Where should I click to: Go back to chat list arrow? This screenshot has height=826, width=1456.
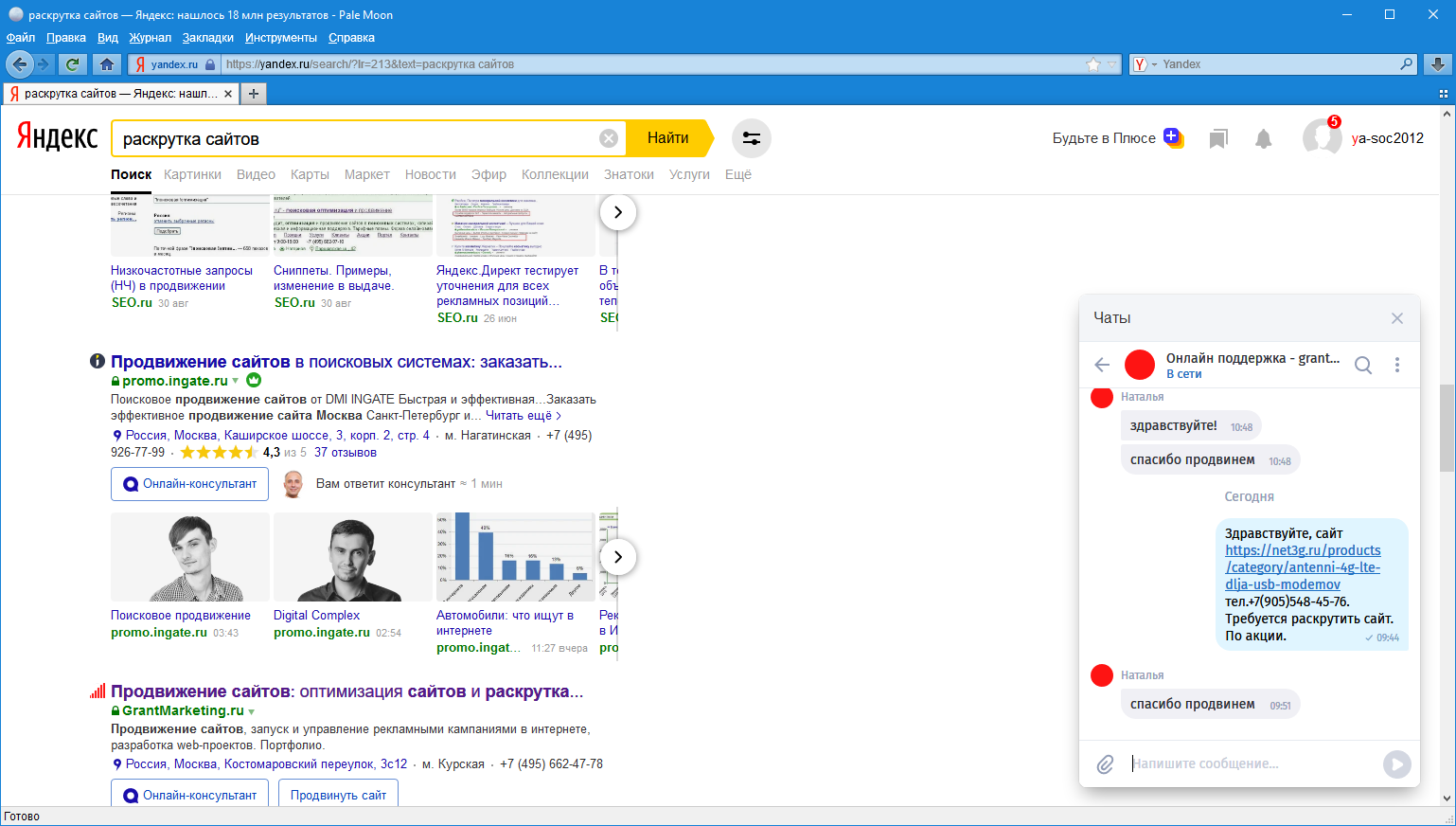click(1102, 365)
